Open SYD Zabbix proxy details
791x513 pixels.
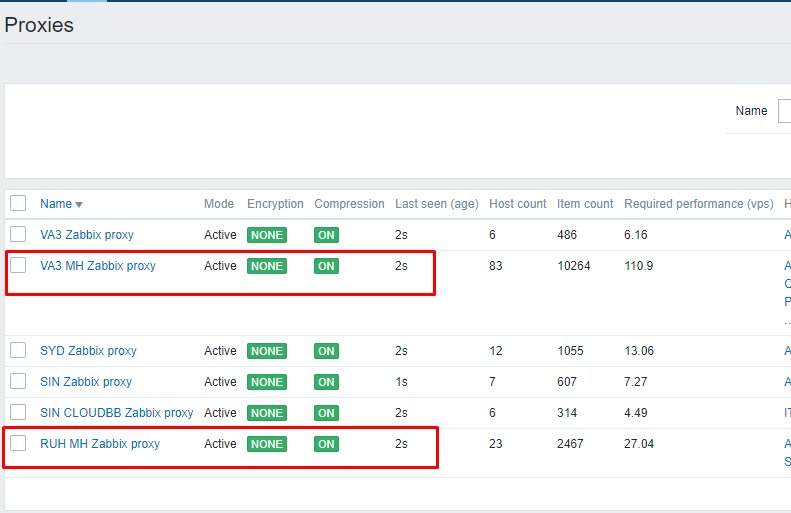[88, 351]
